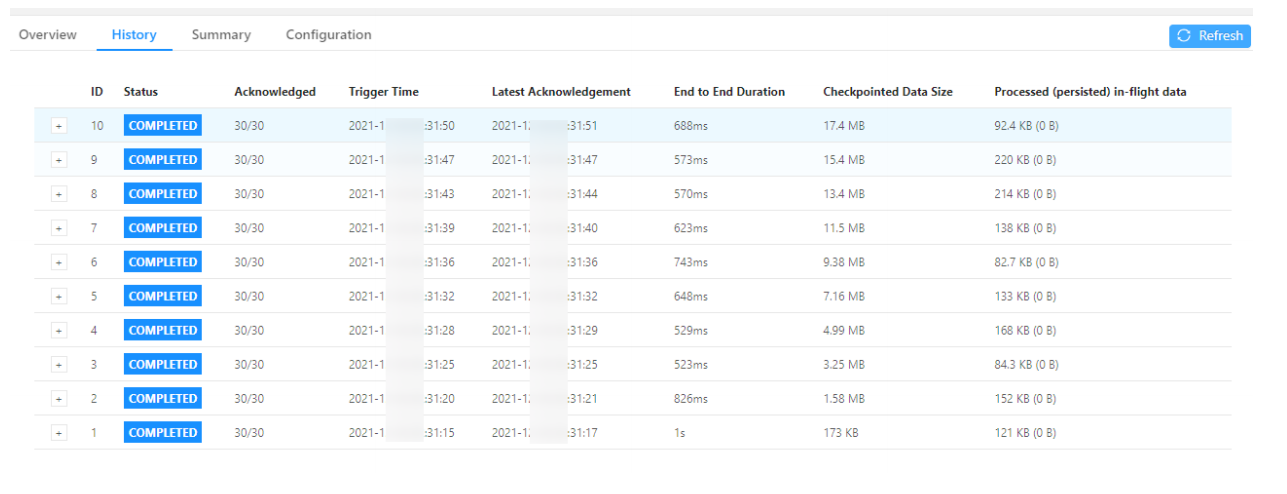Go to the Configuration tab
The height and width of the screenshot is (494, 1287).
328,35
